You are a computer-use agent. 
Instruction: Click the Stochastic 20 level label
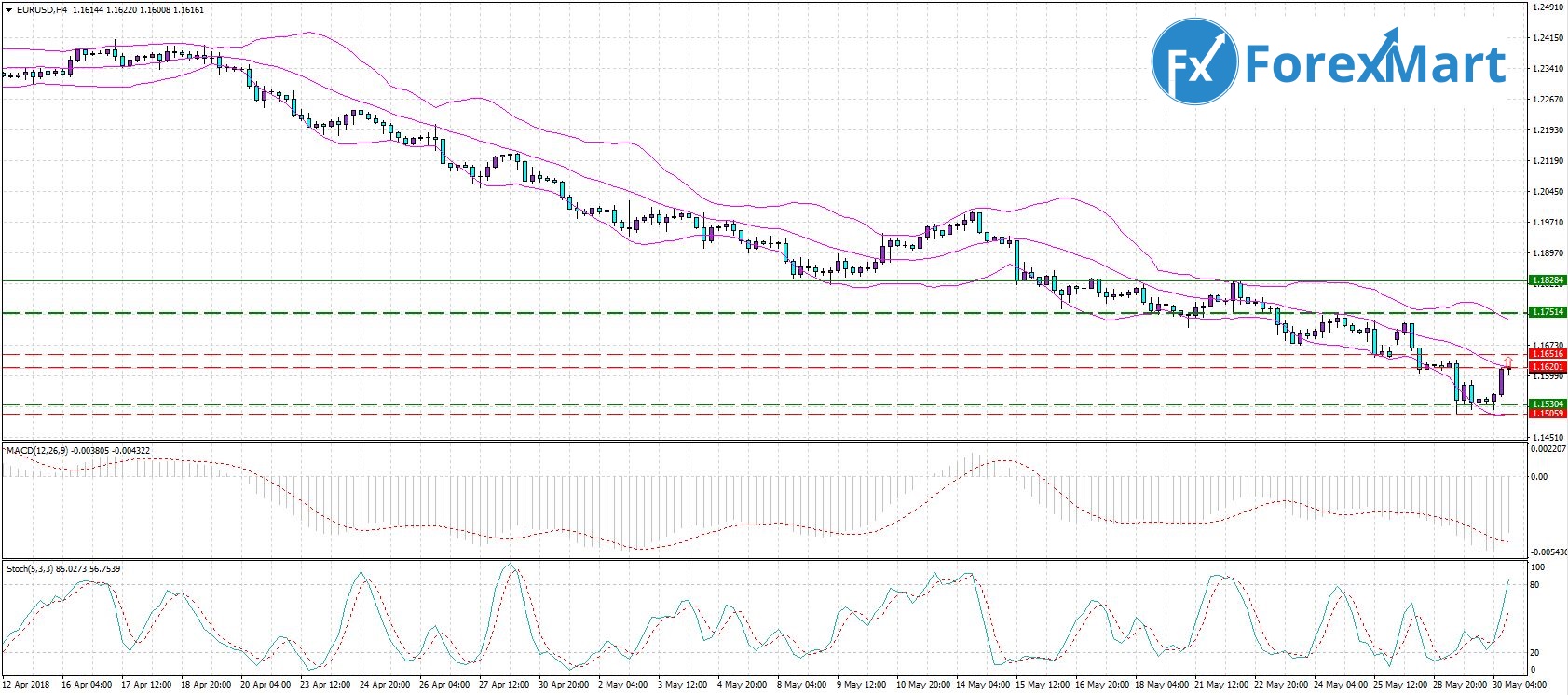click(1535, 653)
